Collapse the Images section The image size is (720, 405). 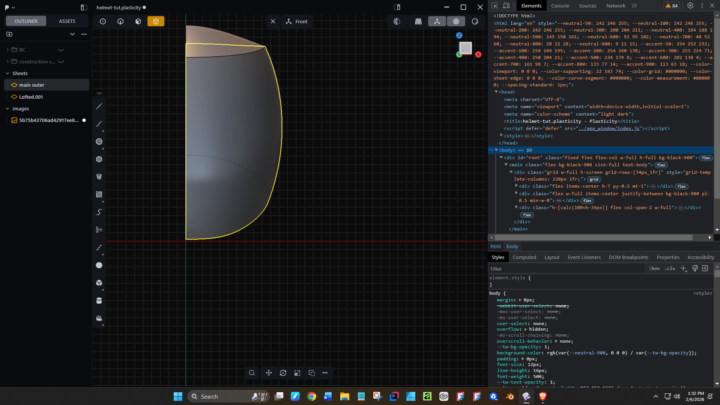point(7,109)
